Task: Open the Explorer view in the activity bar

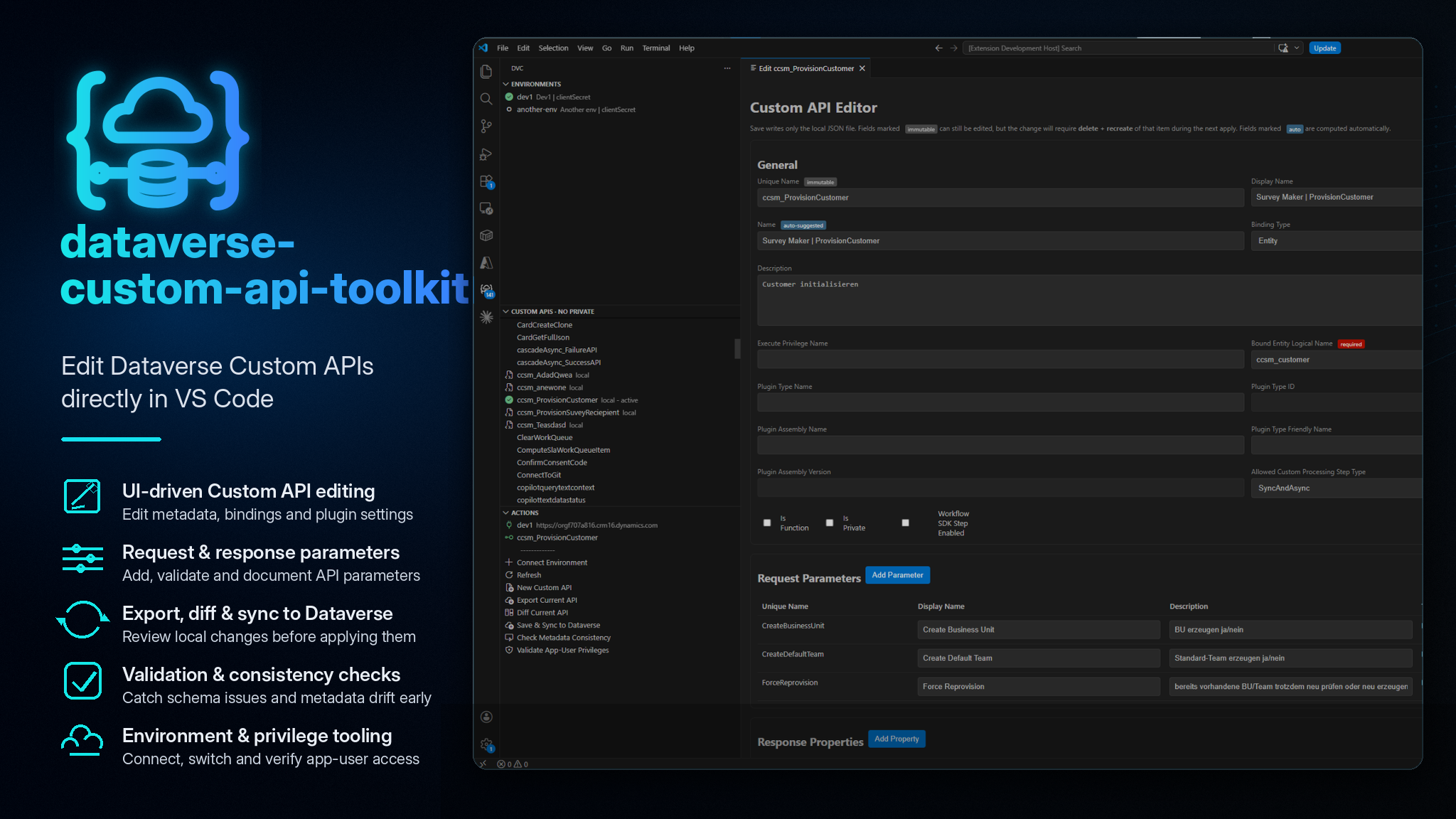Action: (486, 72)
